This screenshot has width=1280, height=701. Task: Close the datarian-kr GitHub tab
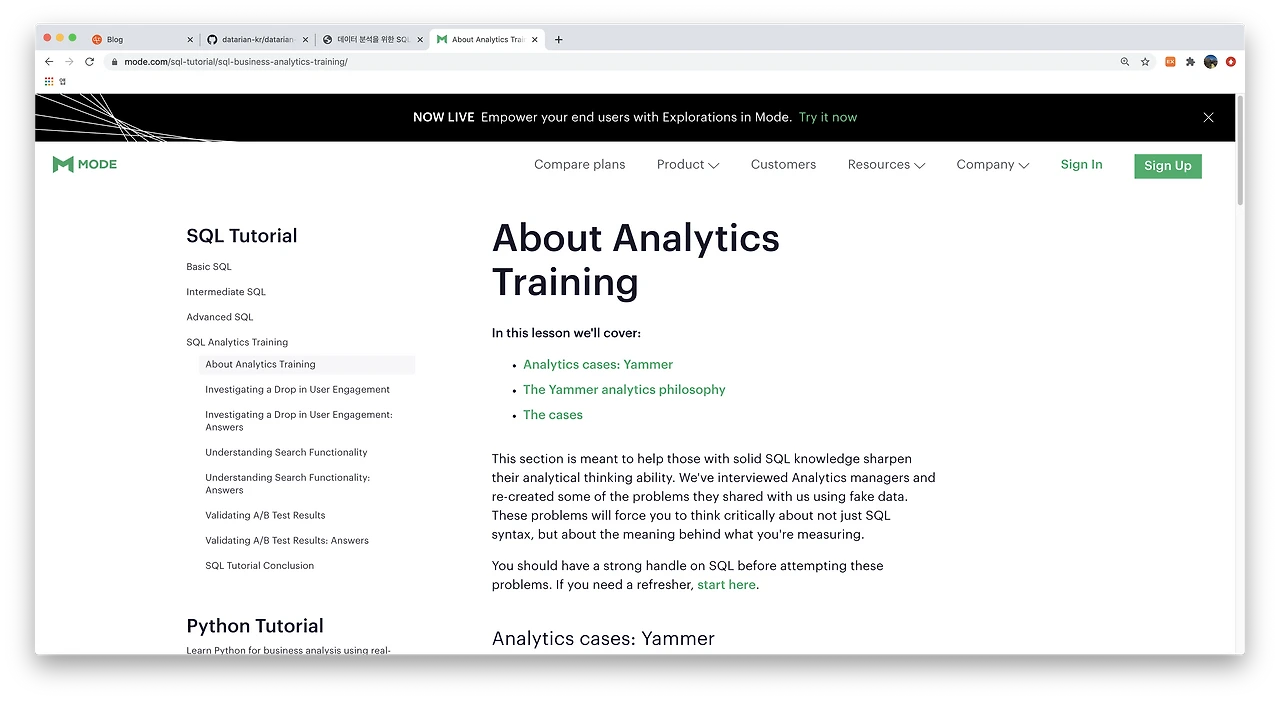[x=305, y=40]
